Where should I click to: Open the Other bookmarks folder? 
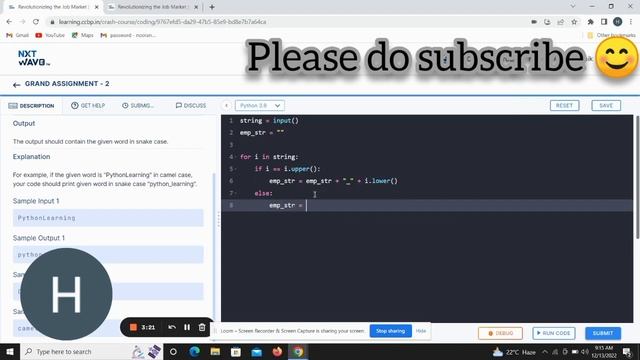point(611,35)
